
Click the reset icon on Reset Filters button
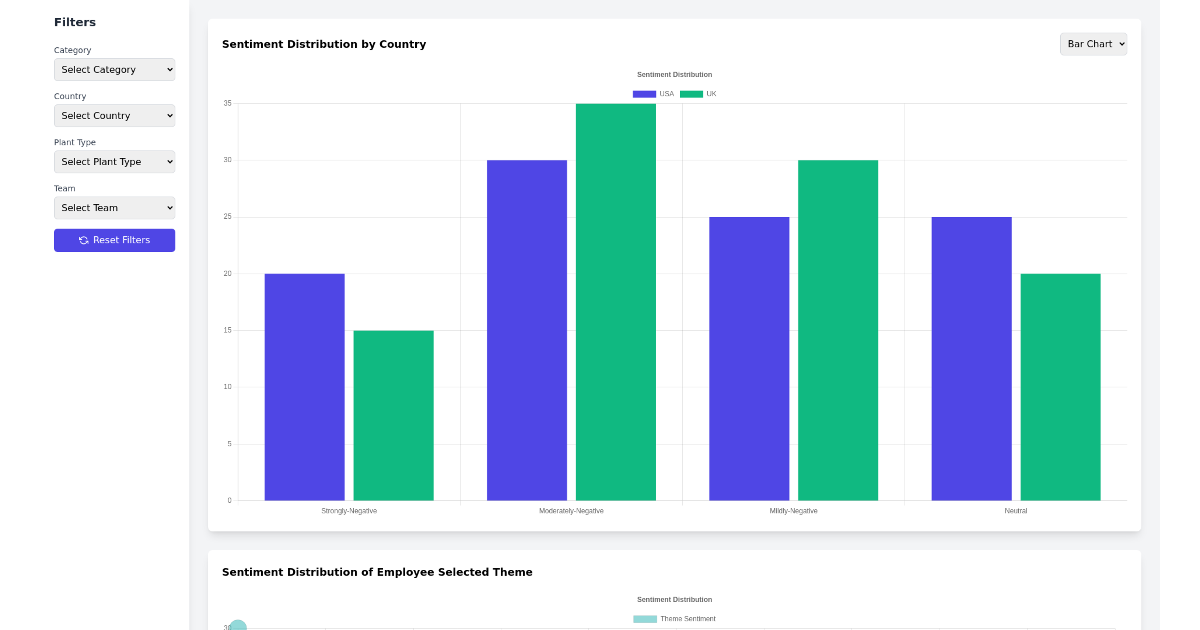pos(82,240)
